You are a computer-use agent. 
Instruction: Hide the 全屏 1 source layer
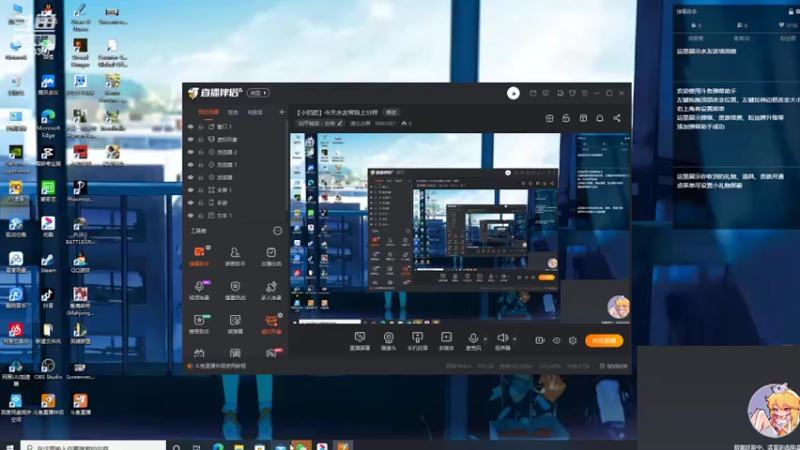(191, 190)
